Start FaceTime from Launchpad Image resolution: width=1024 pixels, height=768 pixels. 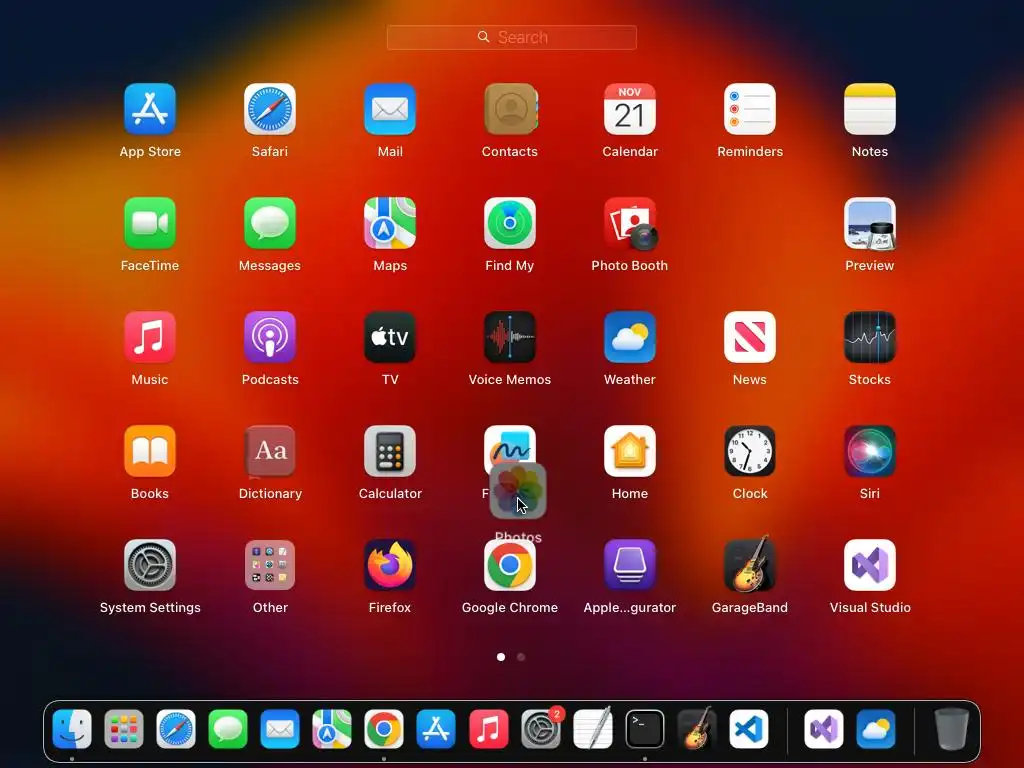pyautogui.click(x=150, y=223)
